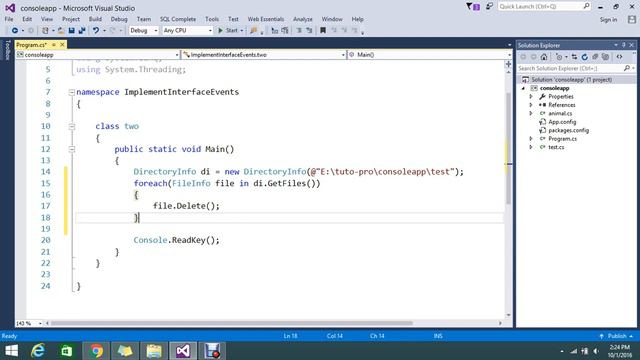
Task: Open Pending Changes Filter in Solution Explorer
Action: (560, 57)
